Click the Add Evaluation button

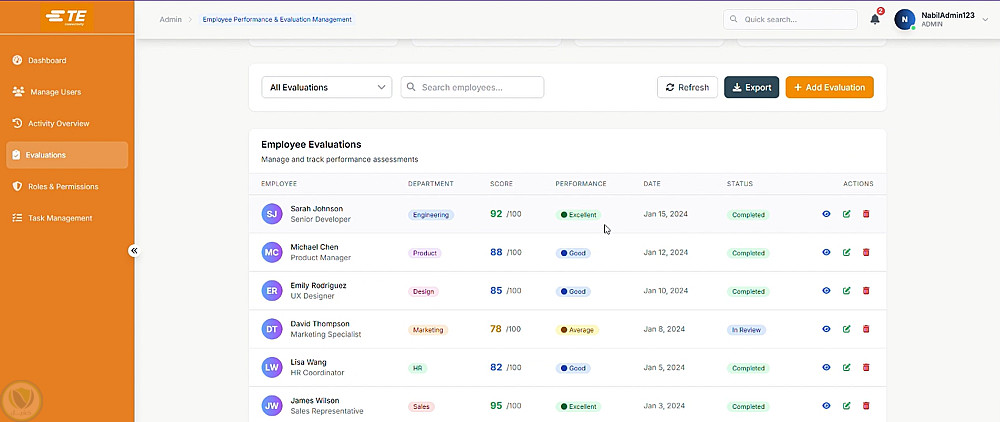pos(829,88)
